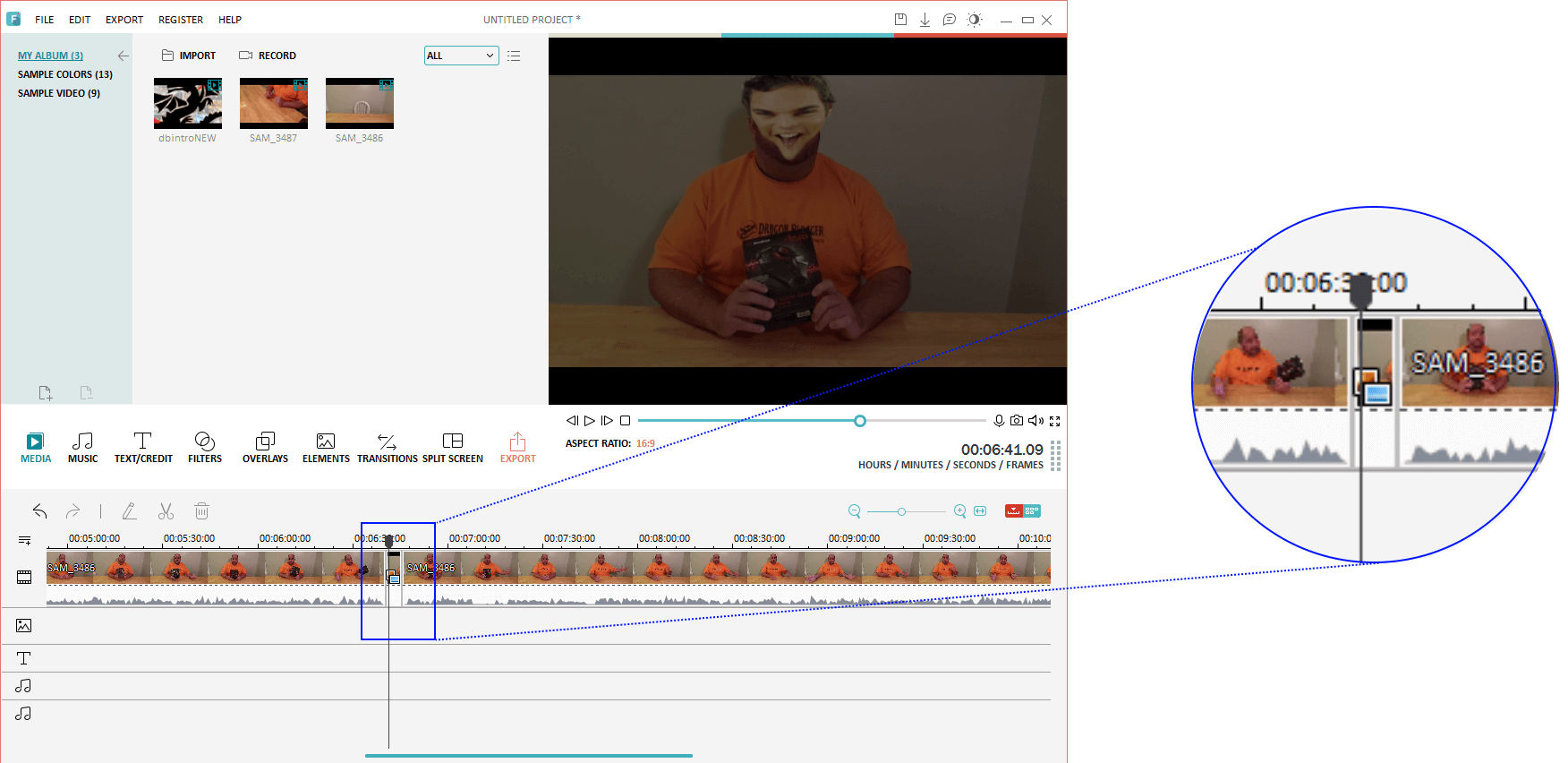Open the Transitions panel
Viewport: 1568px width, 763px height.
[x=387, y=447]
